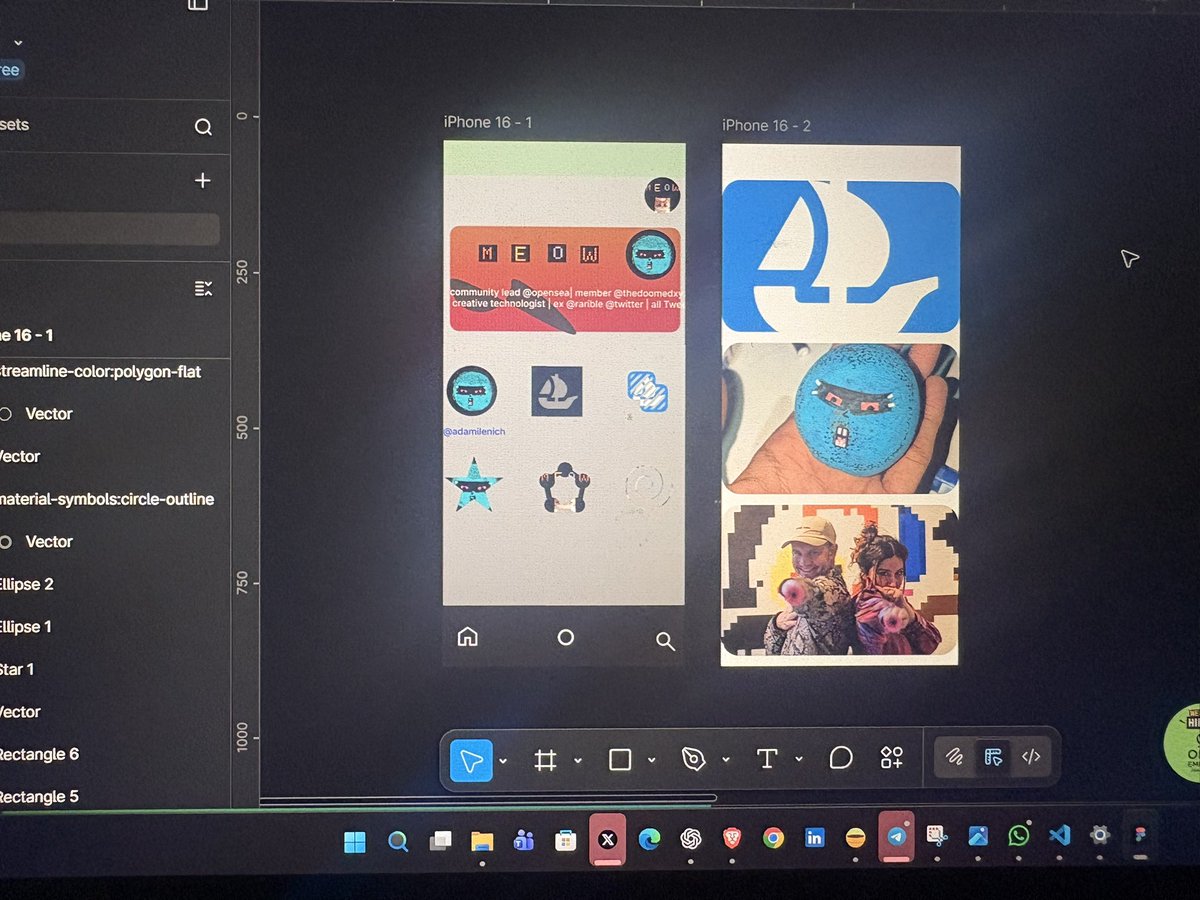Open X app in taskbar
The height and width of the screenshot is (900, 1200).
tap(607, 838)
